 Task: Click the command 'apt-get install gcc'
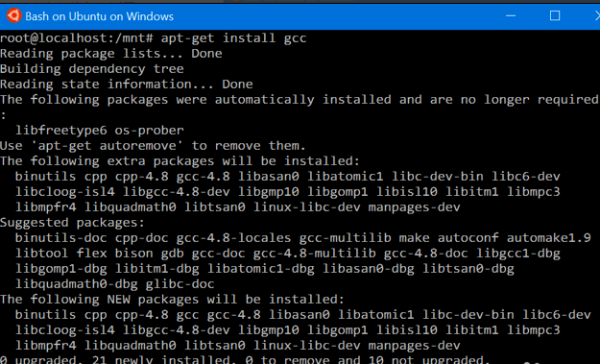234,38
